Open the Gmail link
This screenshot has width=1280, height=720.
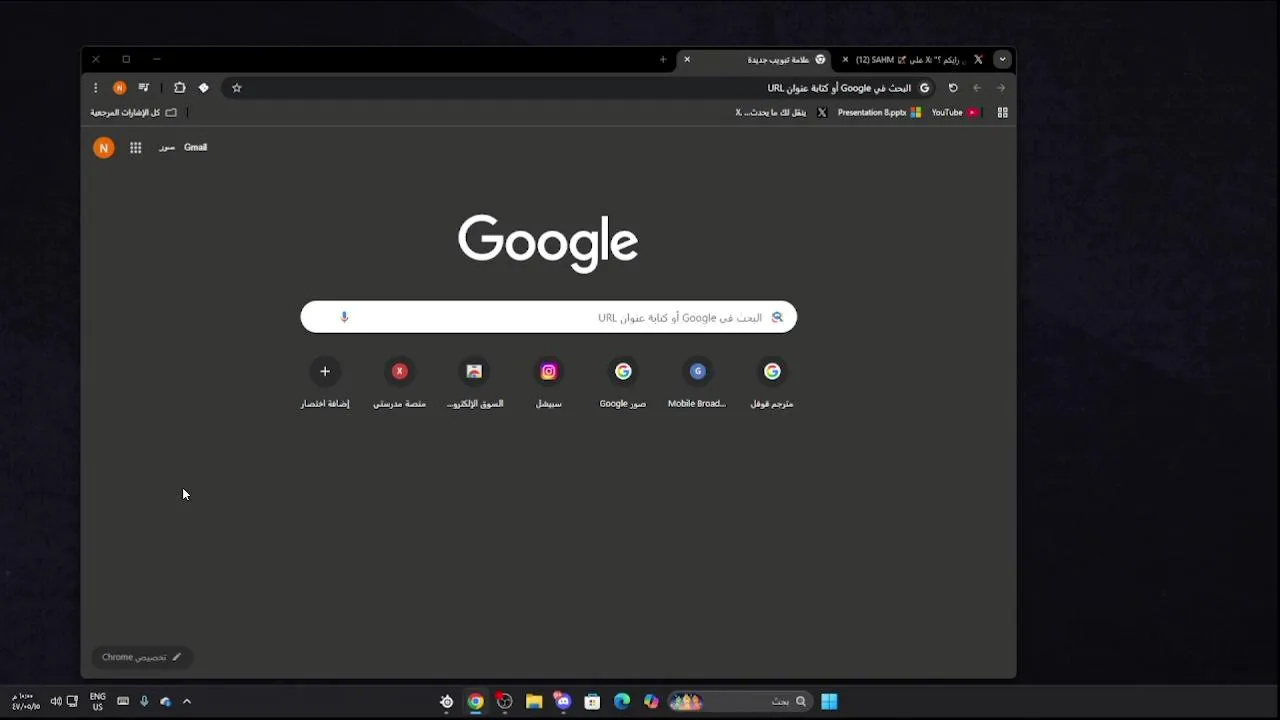(195, 148)
